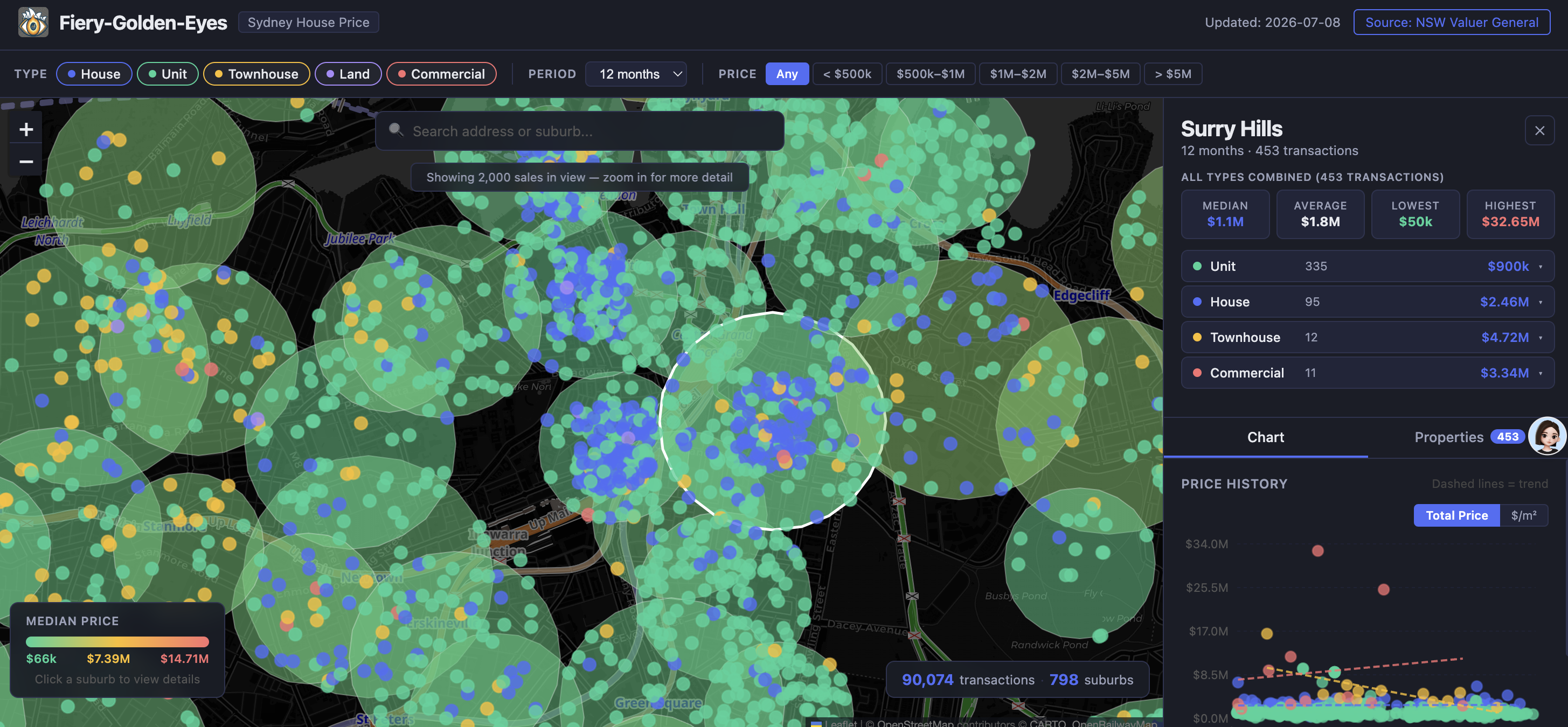Select the $1M–$2M price filter
Screen dimensions: 1568x727
pos(1018,74)
